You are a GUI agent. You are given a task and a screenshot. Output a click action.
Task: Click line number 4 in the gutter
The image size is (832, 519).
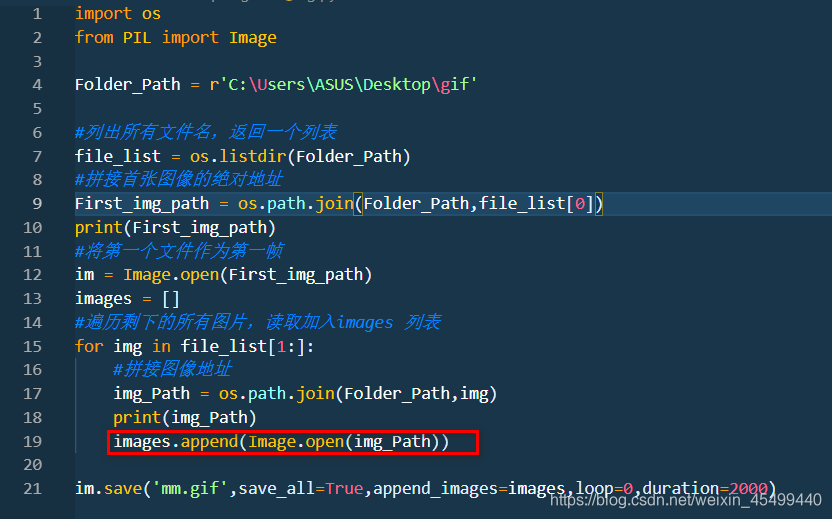(37, 85)
